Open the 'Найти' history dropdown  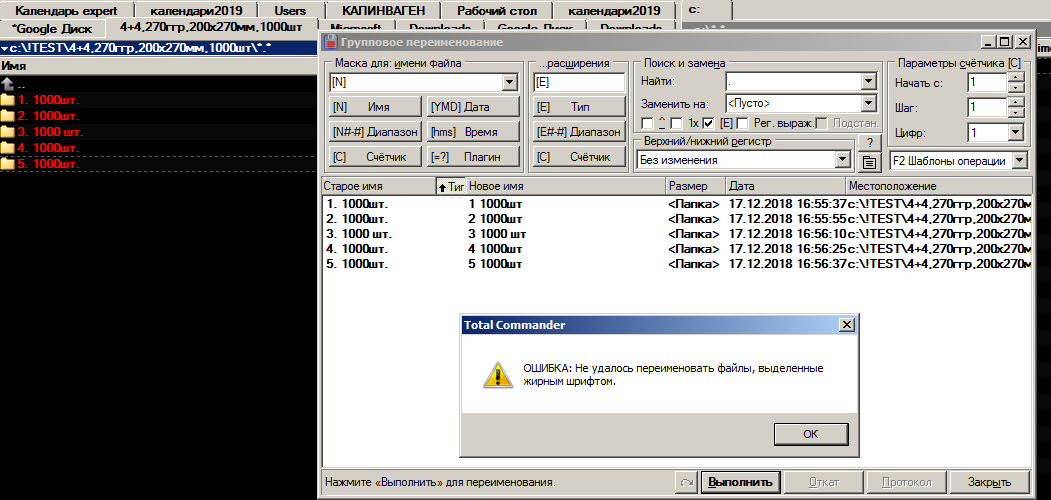pos(869,82)
